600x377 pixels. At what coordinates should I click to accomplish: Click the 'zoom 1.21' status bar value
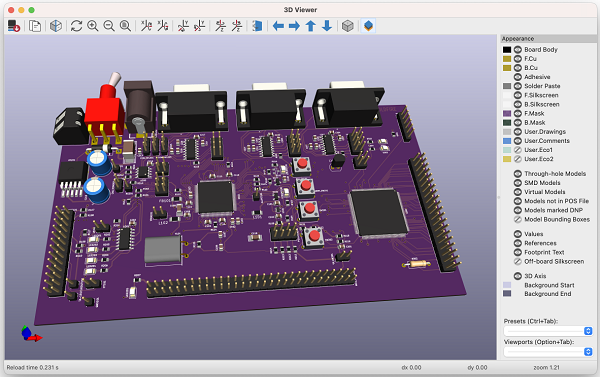coord(546,367)
